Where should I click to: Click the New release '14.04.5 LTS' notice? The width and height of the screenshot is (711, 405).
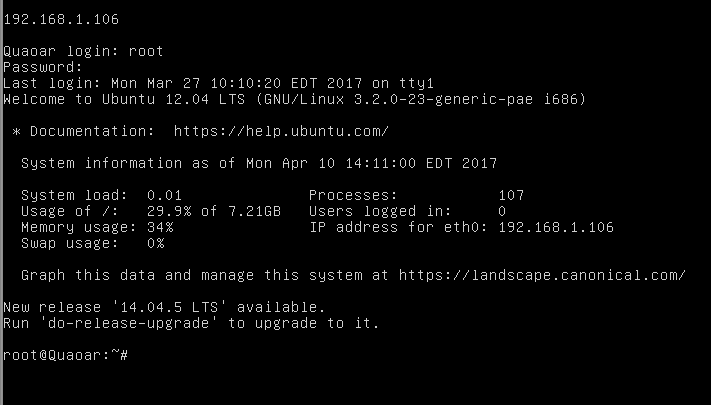(x=164, y=307)
